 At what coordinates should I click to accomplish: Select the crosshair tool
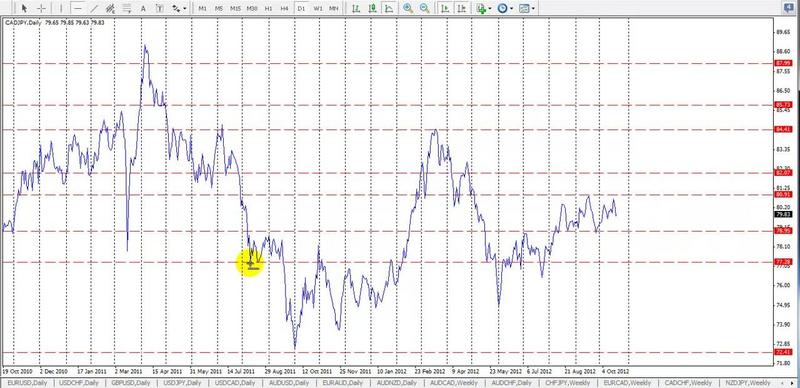coord(42,8)
